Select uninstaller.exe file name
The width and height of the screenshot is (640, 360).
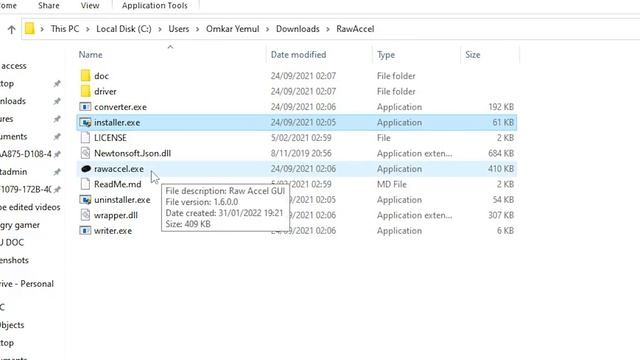tap(122, 200)
